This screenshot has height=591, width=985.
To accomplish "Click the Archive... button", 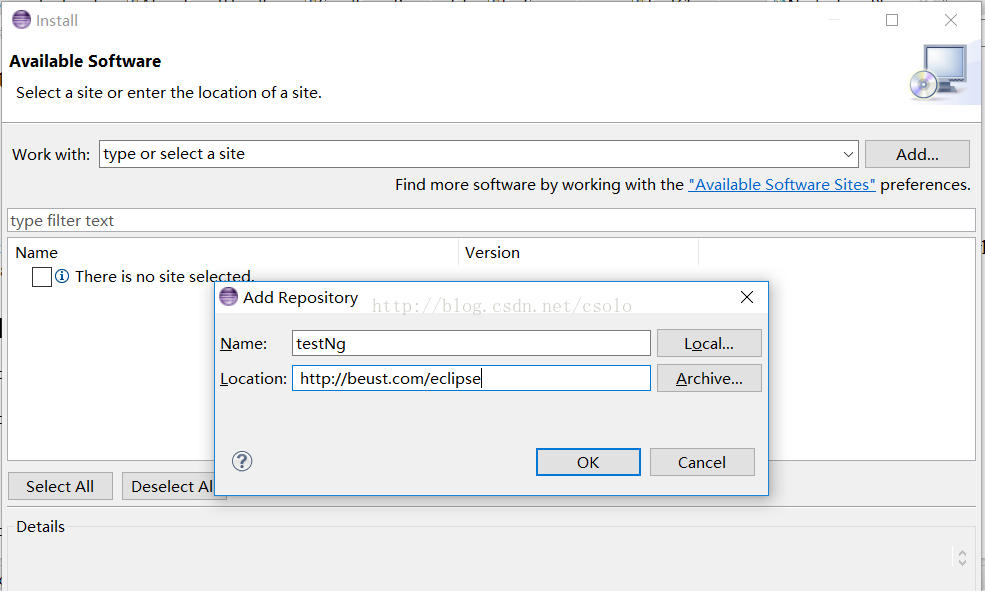I will pos(709,379).
